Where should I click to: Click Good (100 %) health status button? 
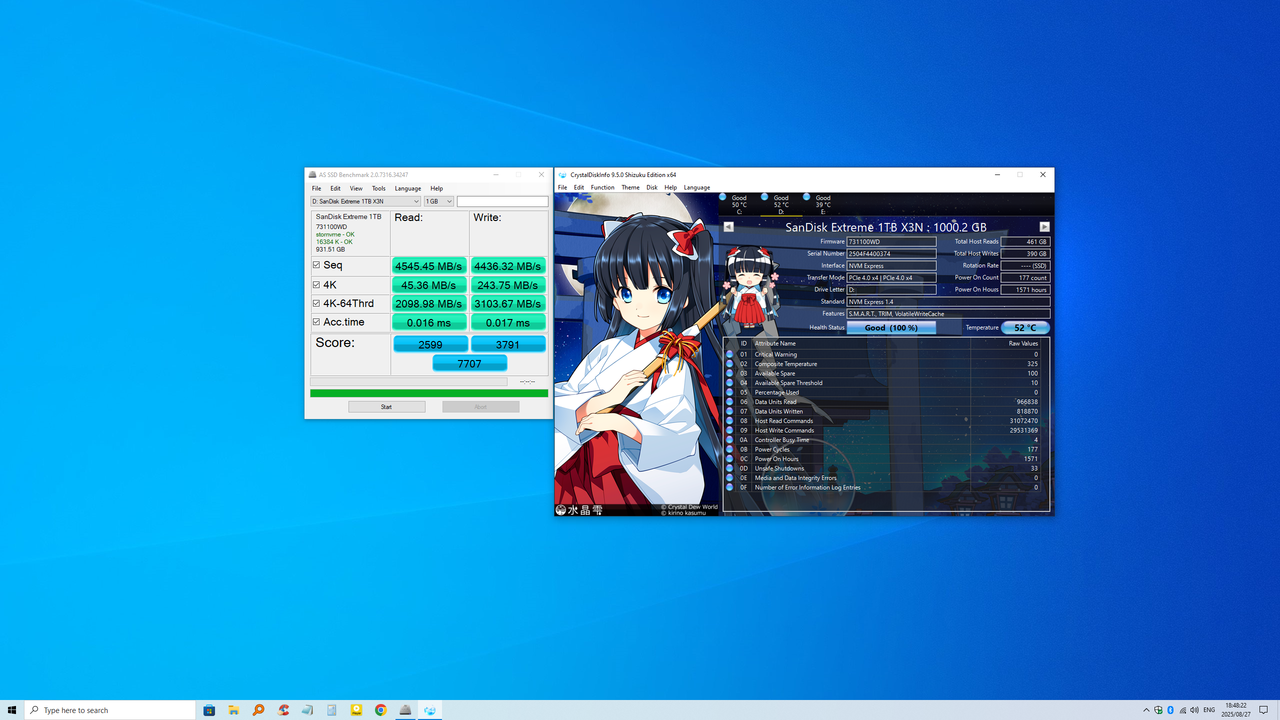click(891, 327)
